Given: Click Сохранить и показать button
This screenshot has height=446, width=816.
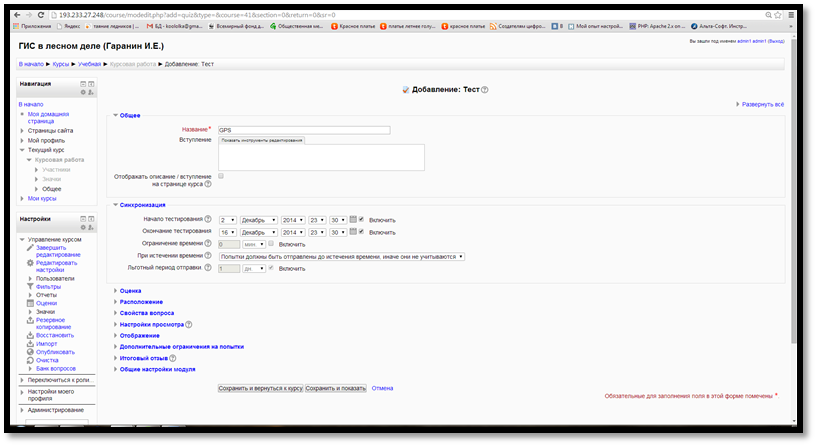Looking at the screenshot, I should [x=336, y=388].
